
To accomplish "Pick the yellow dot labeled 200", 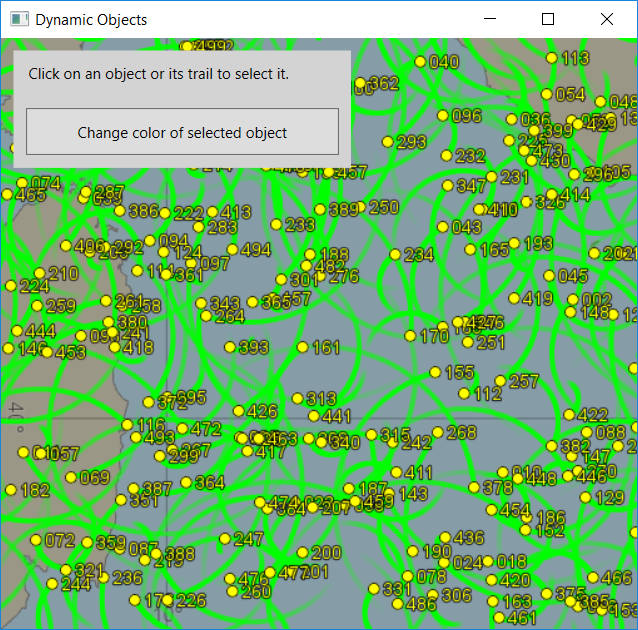I will pyautogui.click(x=303, y=552).
